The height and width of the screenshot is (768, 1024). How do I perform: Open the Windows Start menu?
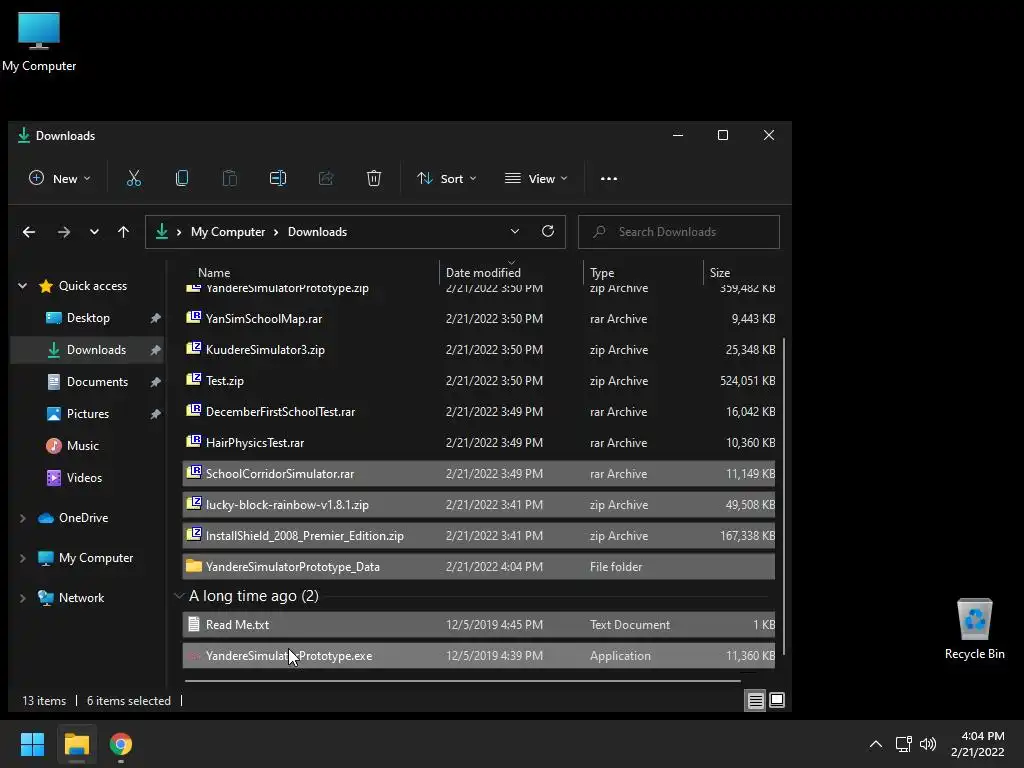tap(32, 744)
